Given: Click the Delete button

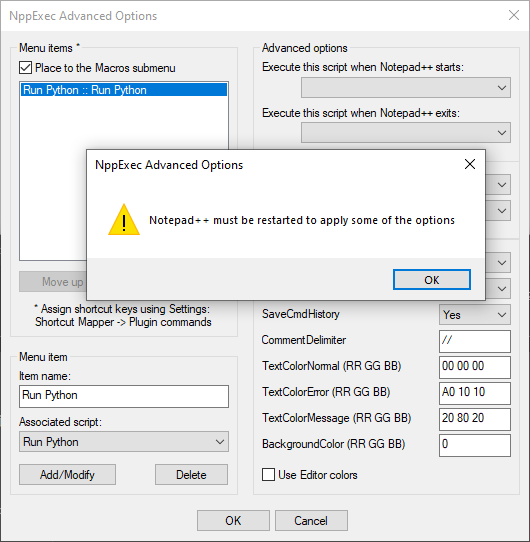Looking at the screenshot, I should 191,475.
